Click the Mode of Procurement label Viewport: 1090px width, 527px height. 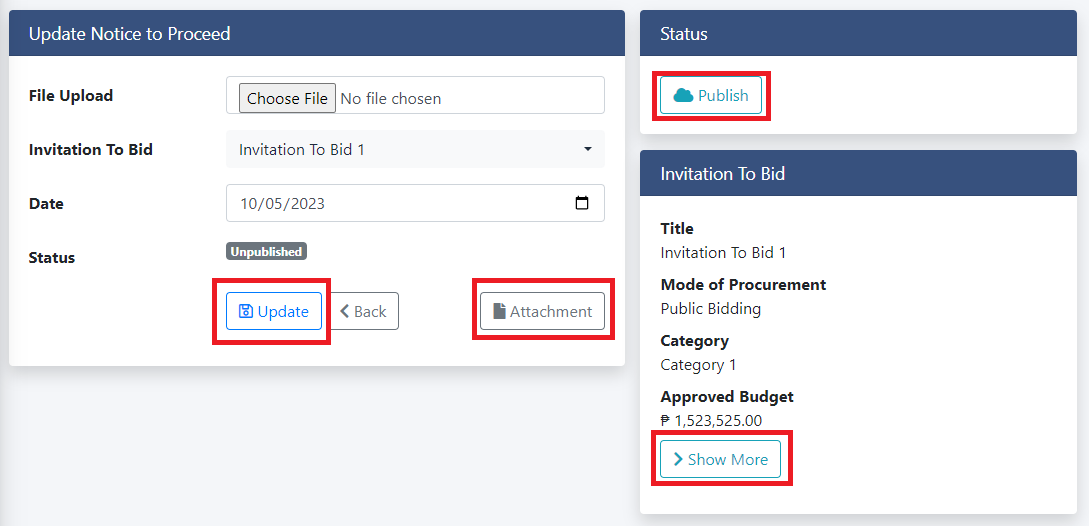click(743, 284)
